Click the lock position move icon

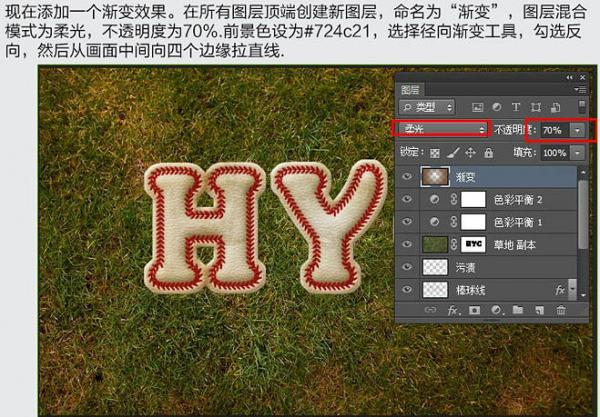pyautogui.click(x=469, y=153)
